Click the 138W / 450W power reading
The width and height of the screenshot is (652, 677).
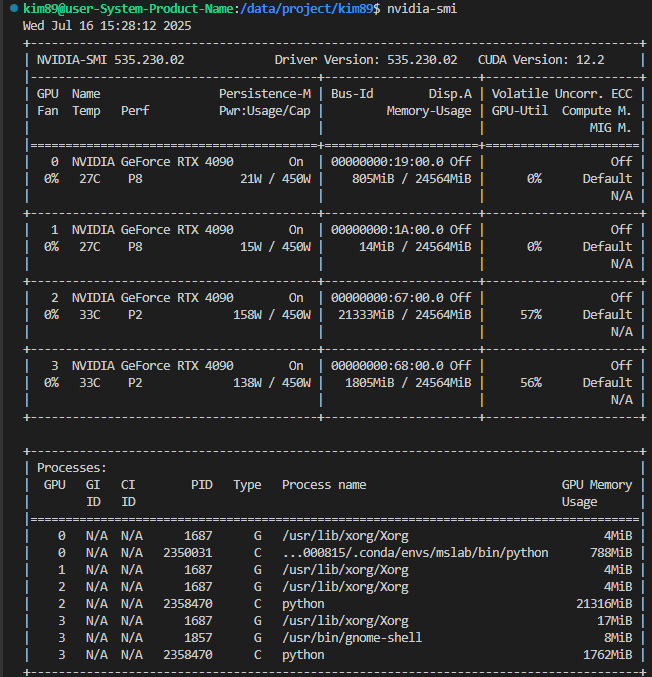coord(272,383)
